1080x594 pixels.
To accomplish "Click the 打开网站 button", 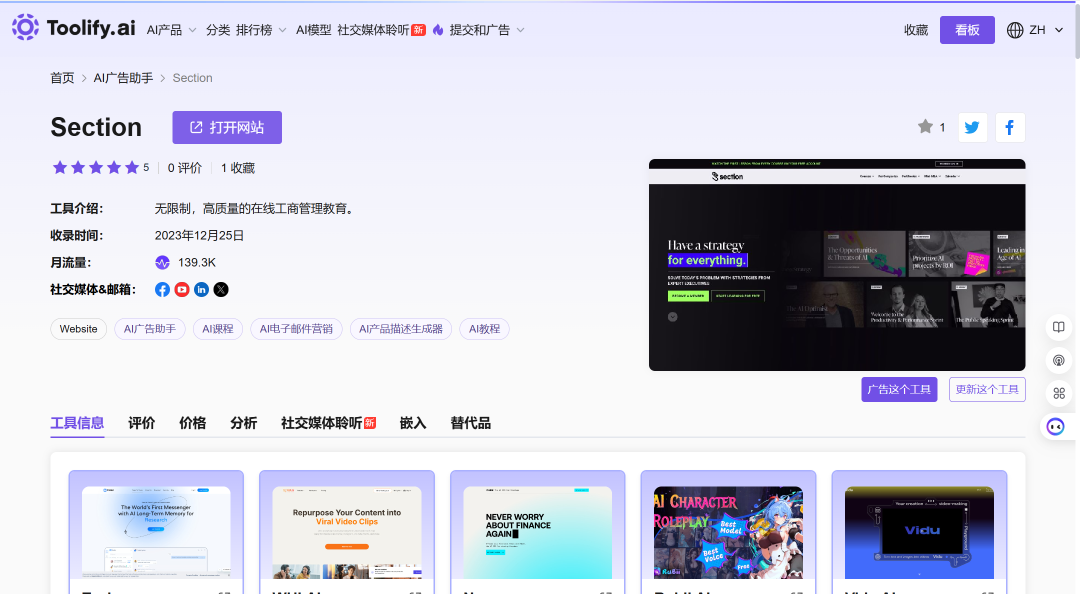I will [x=227, y=127].
